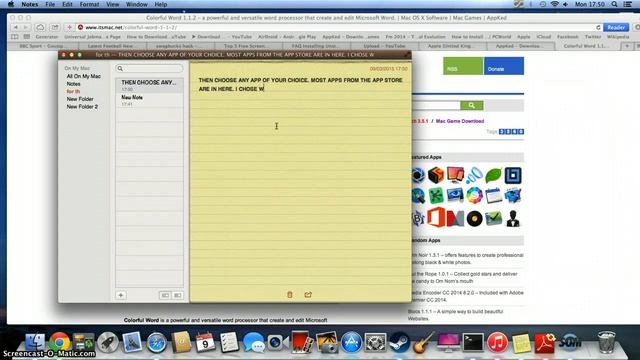
Task: Open Steam from the Dock
Action: tap(399, 342)
